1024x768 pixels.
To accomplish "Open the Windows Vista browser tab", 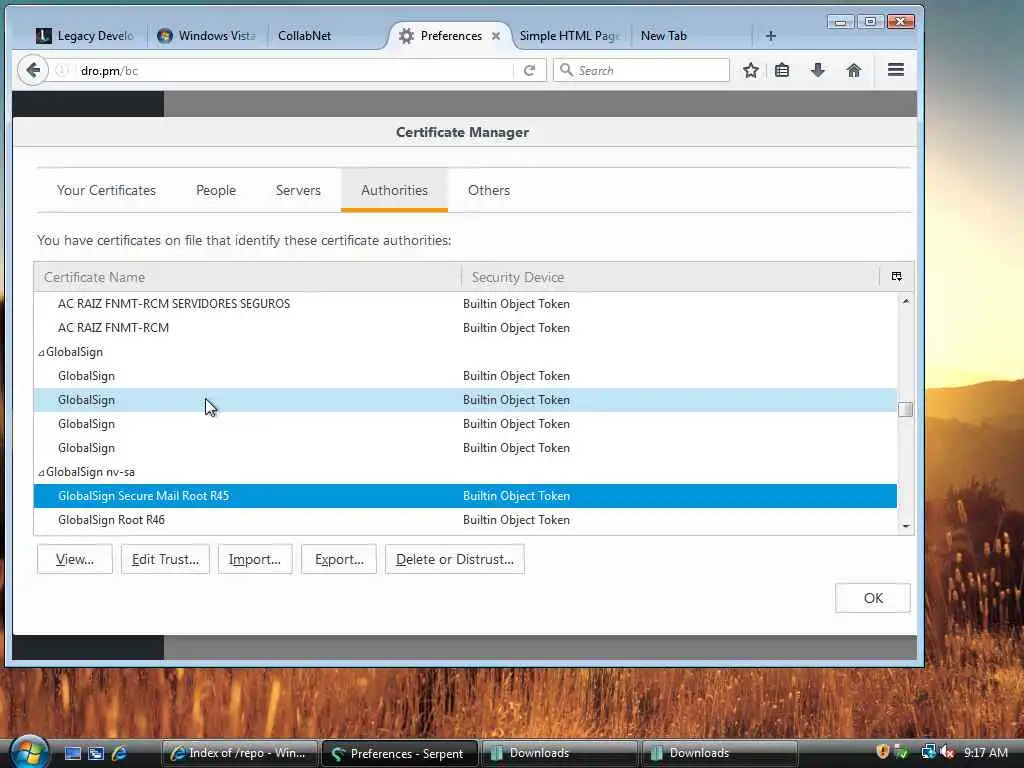I will 206,36.
